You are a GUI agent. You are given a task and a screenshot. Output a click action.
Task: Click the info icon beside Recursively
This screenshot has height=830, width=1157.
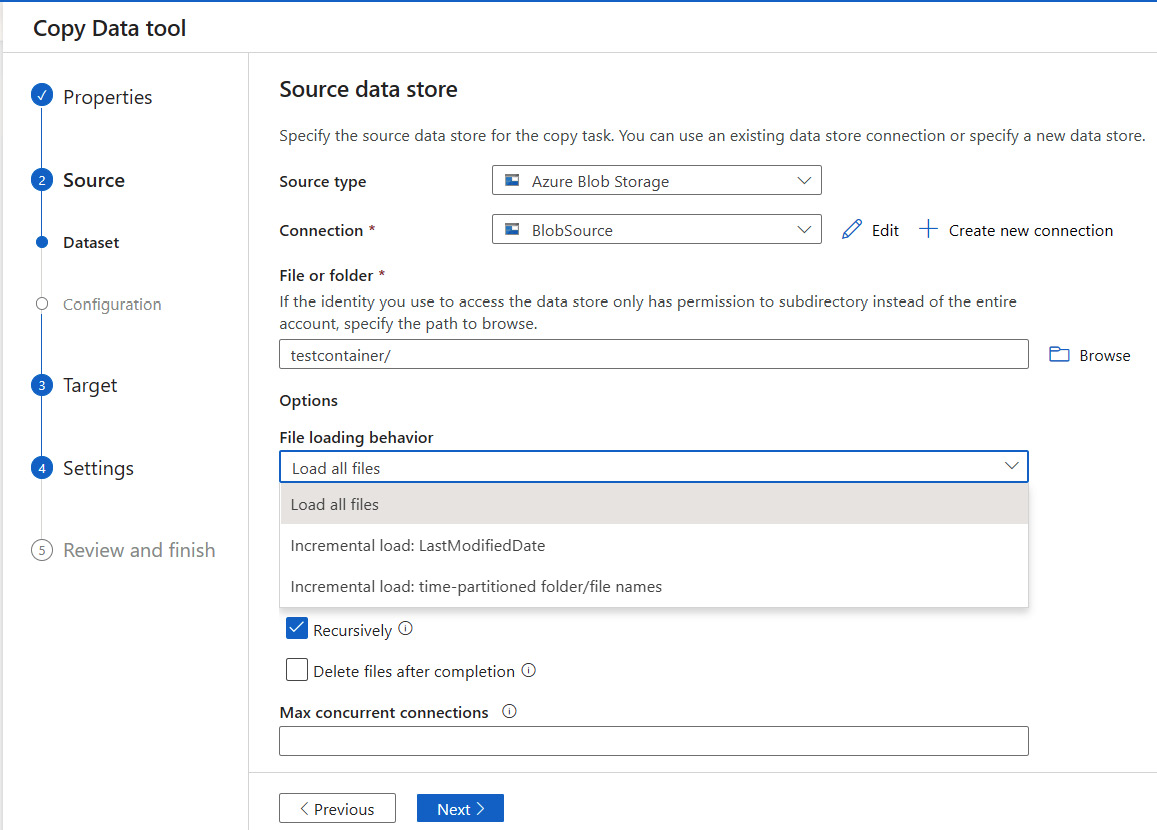tap(406, 630)
